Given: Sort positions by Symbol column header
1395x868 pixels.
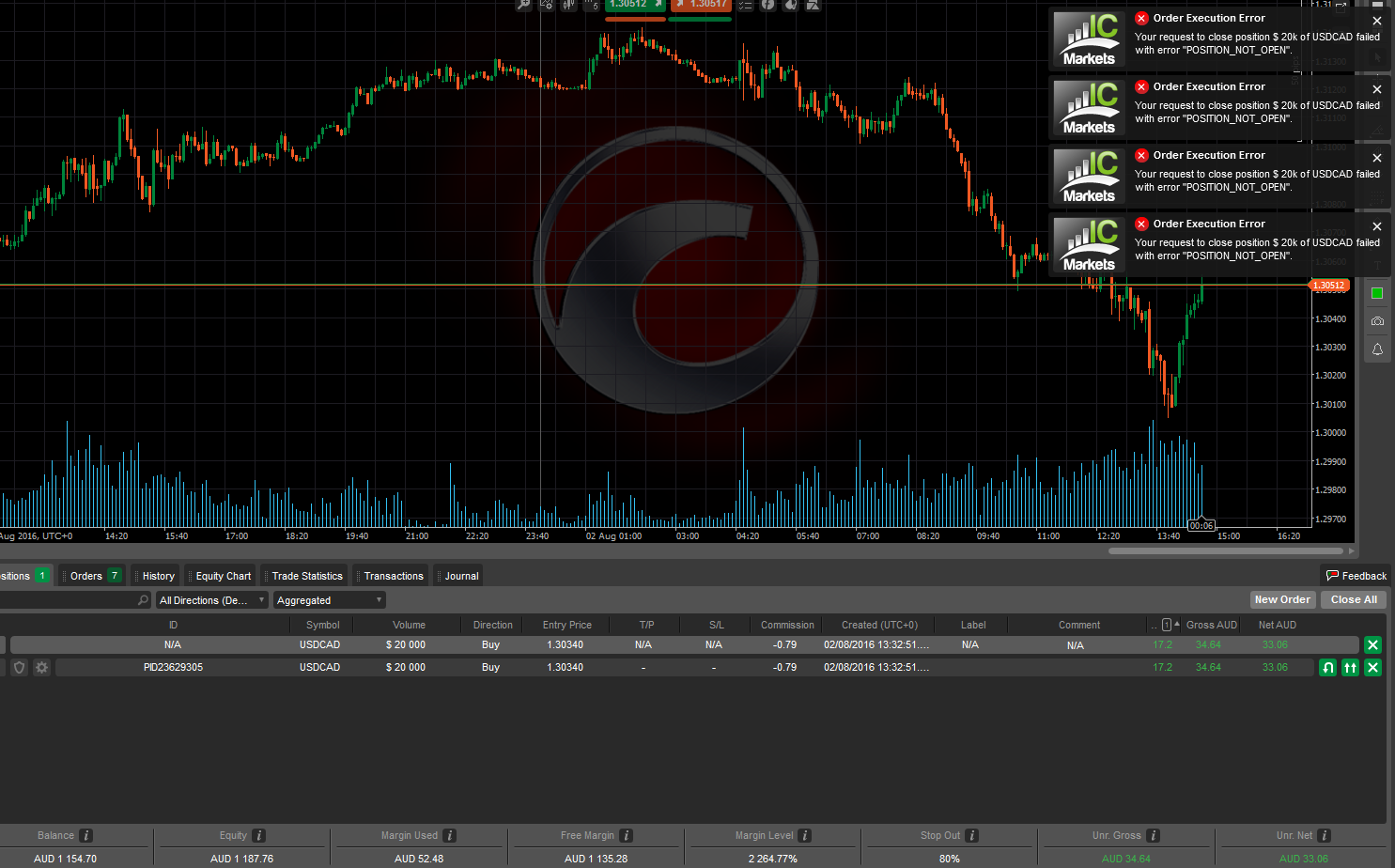Looking at the screenshot, I should [322, 625].
